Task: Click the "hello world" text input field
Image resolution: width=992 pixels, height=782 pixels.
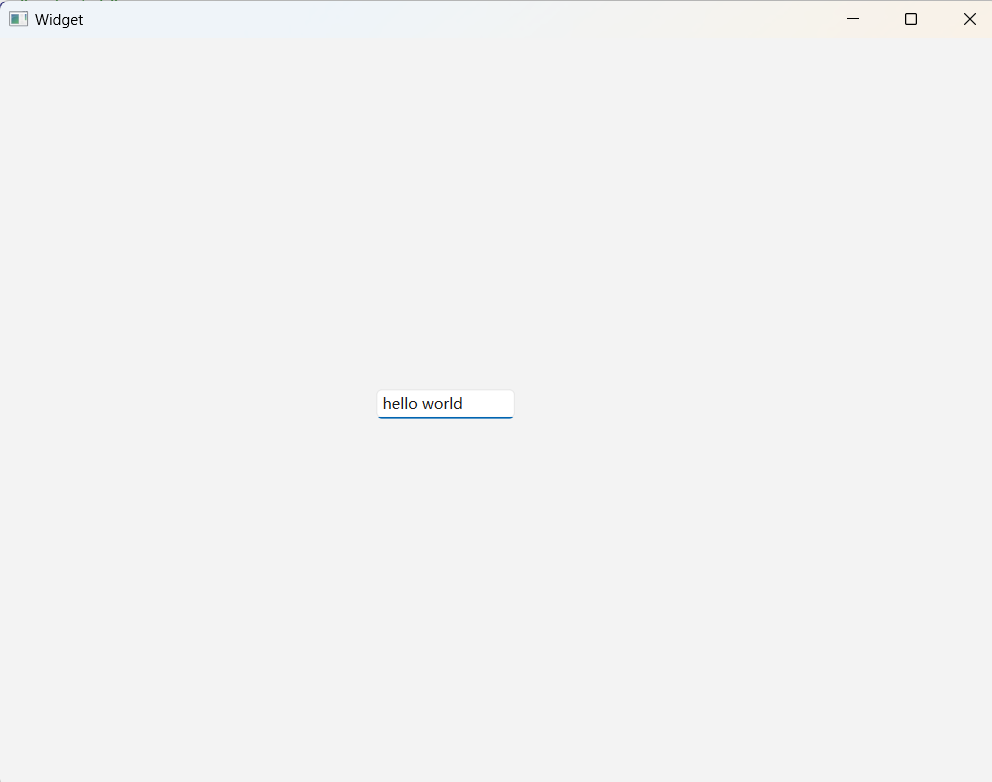Action: click(x=445, y=404)
